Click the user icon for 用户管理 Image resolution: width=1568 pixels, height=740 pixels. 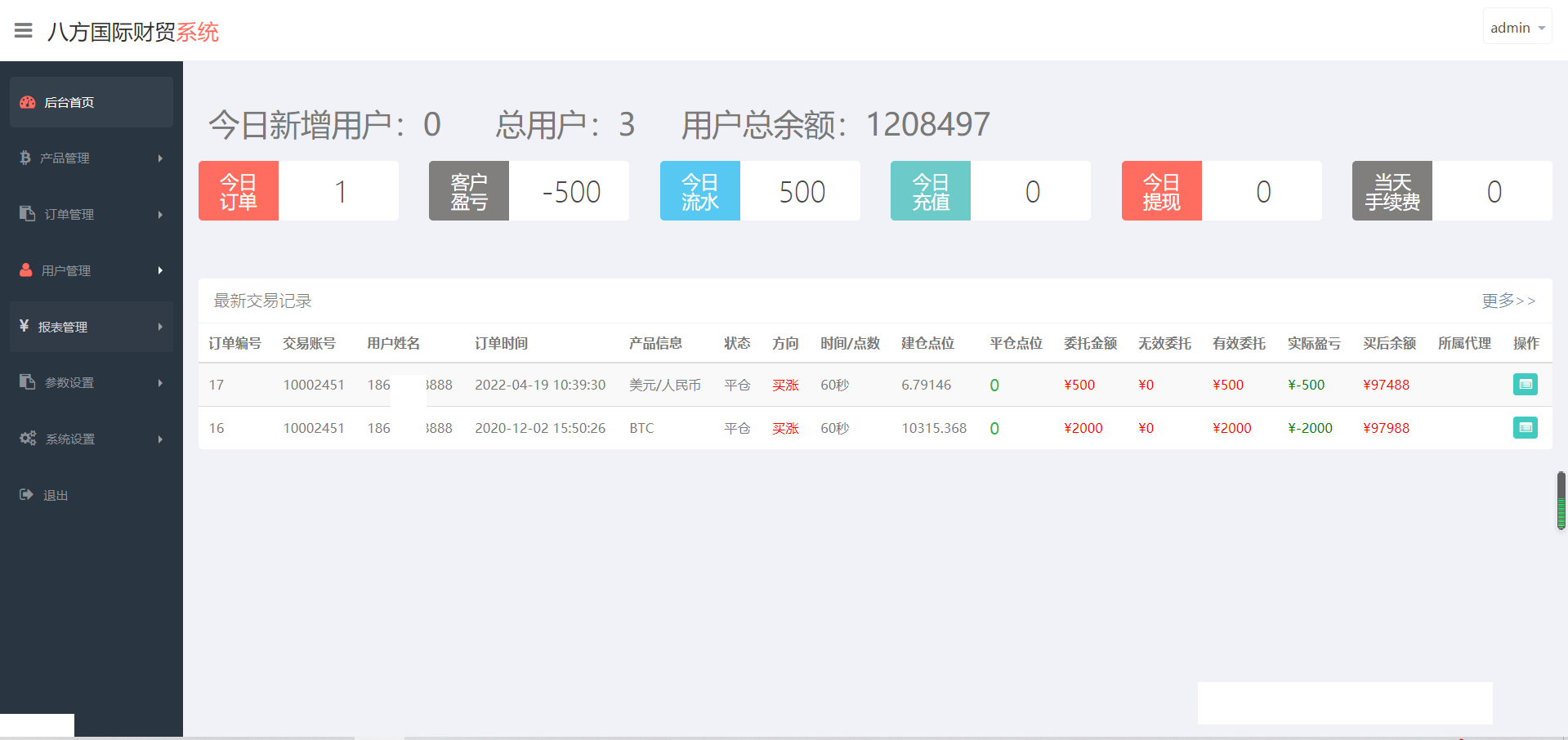tap(26, 270)
